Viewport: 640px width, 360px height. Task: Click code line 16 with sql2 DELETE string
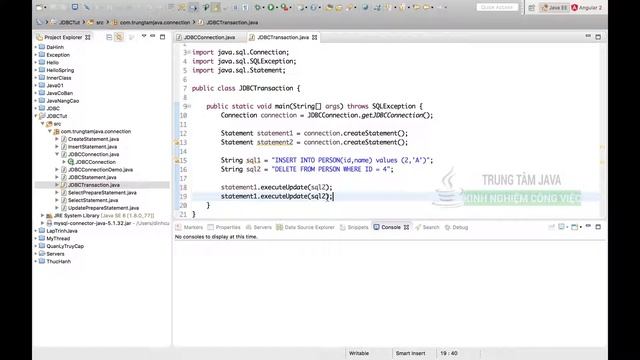click(307, 169)
